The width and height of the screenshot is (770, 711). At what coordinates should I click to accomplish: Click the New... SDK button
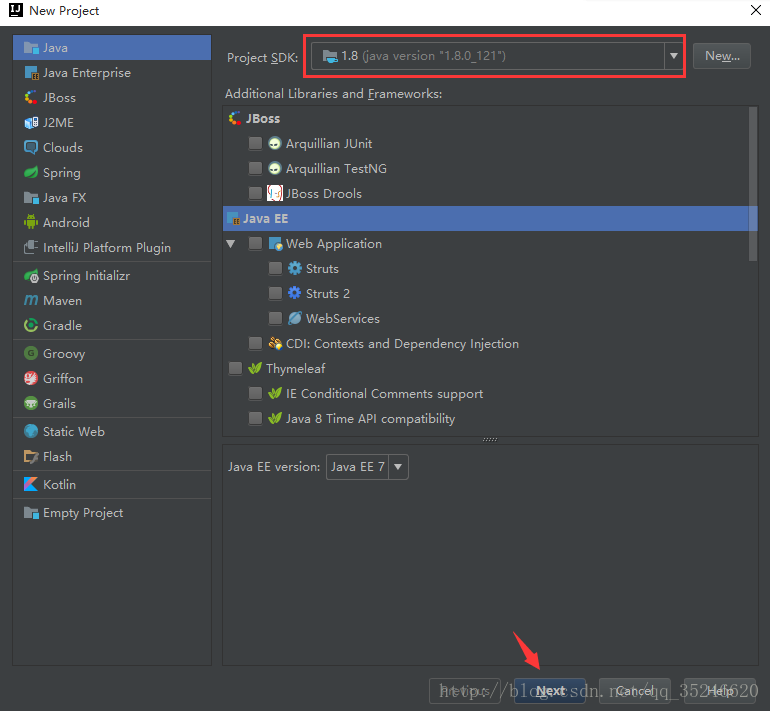(x=721, y=56)
